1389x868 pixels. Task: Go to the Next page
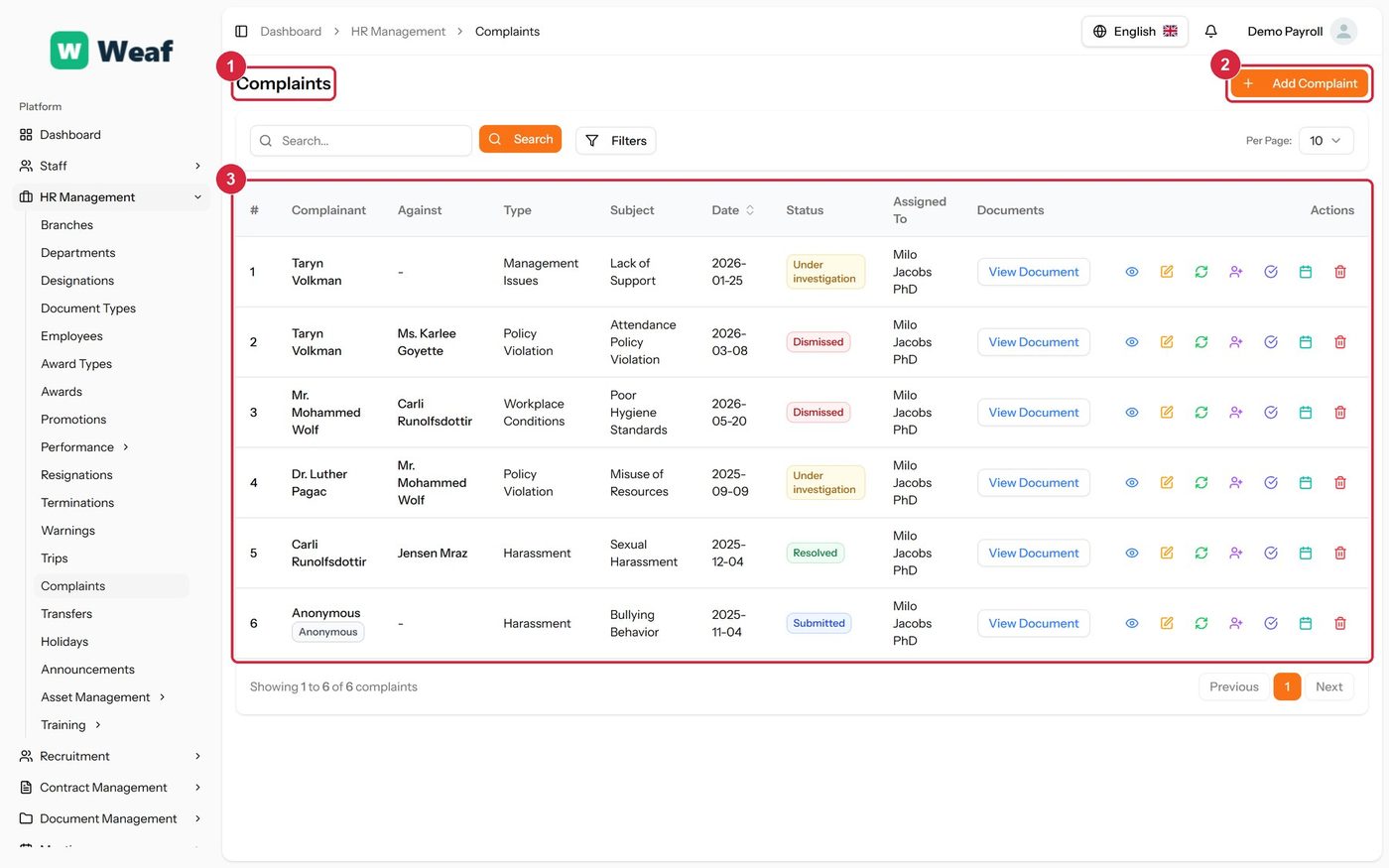pos(1328,686)
